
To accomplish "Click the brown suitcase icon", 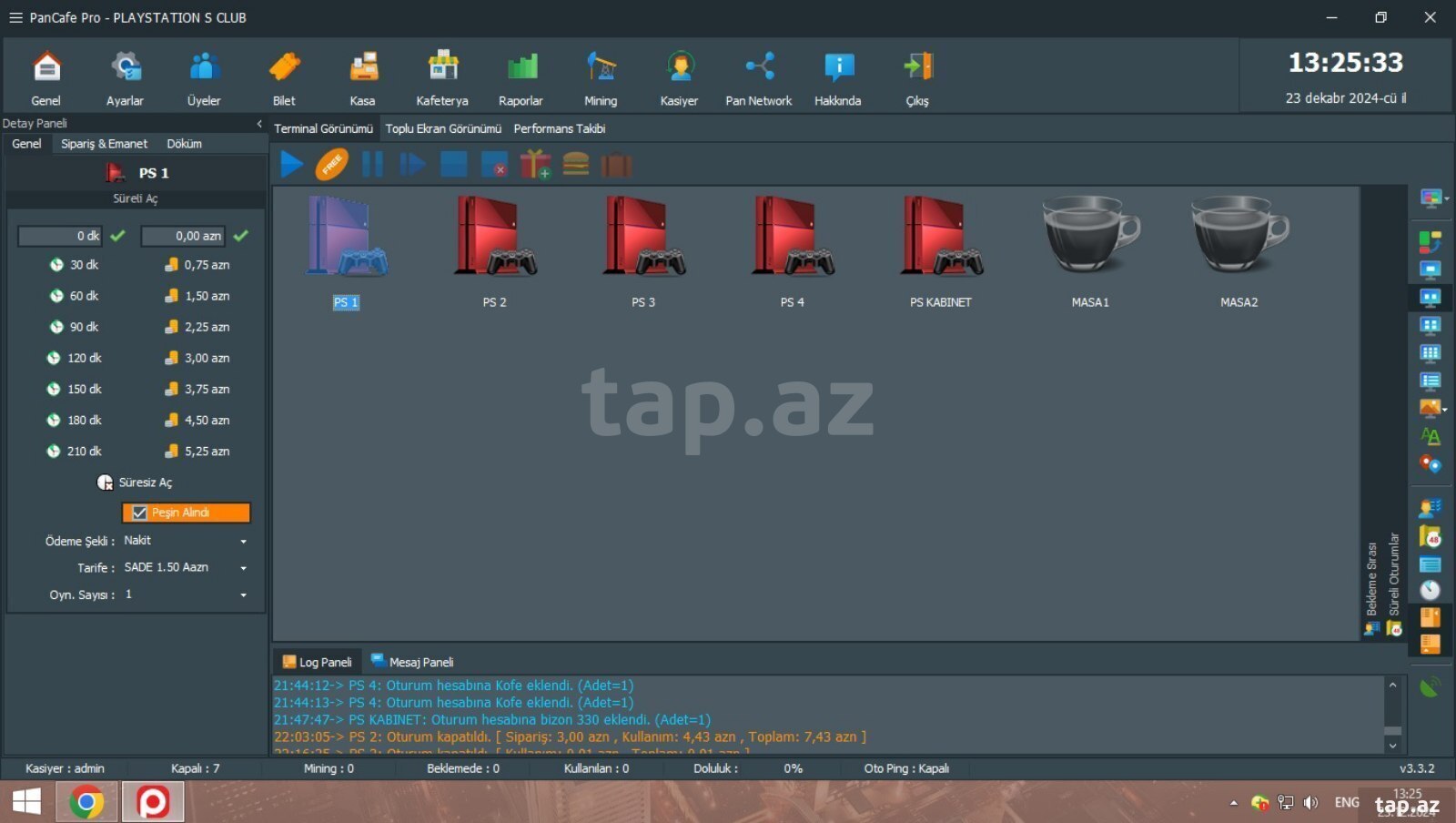I will (616, 165).
